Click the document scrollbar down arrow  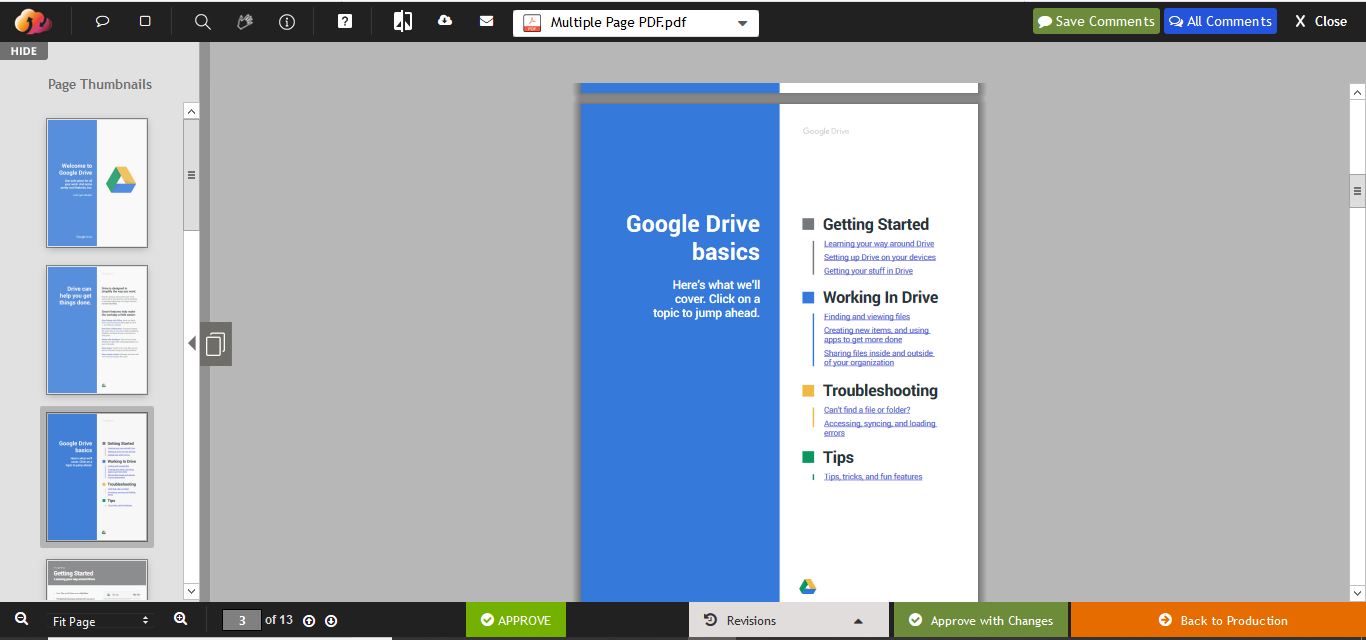1357,592
